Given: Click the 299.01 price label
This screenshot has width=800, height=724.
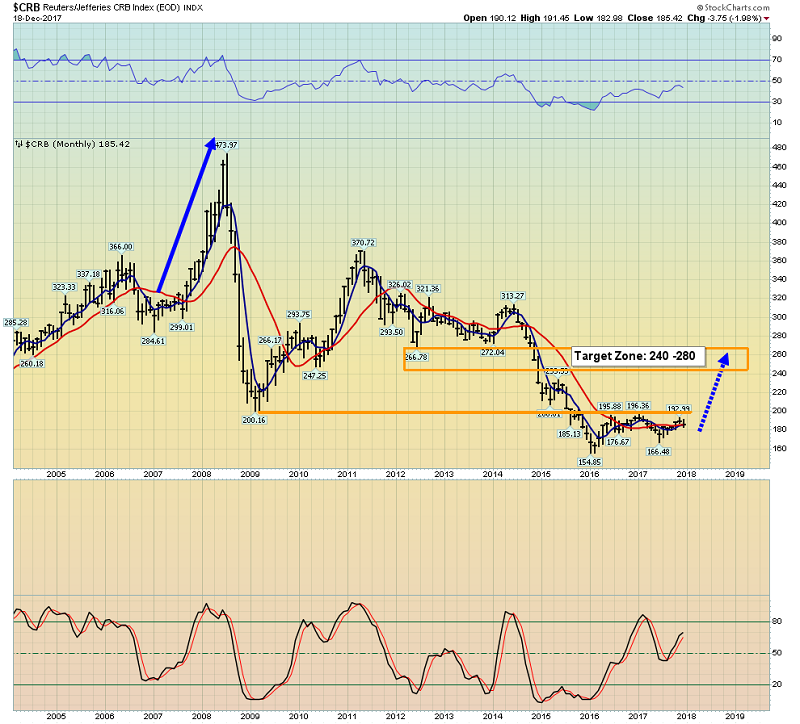Looking at the screenshot, I should coord(182,327).
